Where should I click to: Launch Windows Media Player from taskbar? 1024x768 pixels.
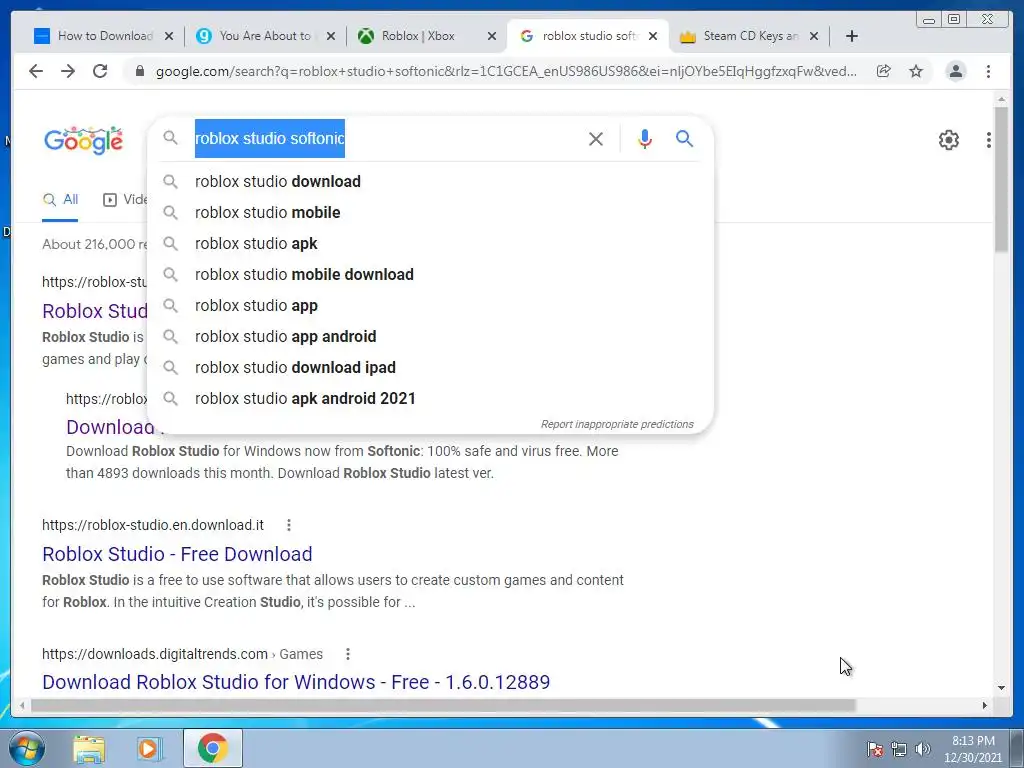tap(150, 748)
